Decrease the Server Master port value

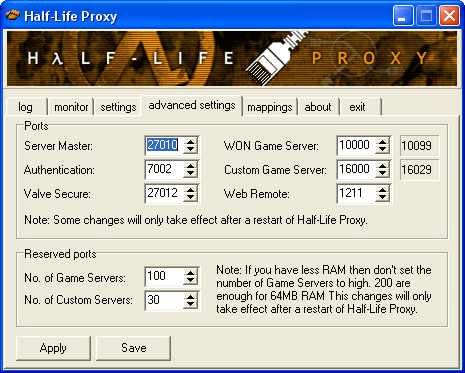click(190, 150)
